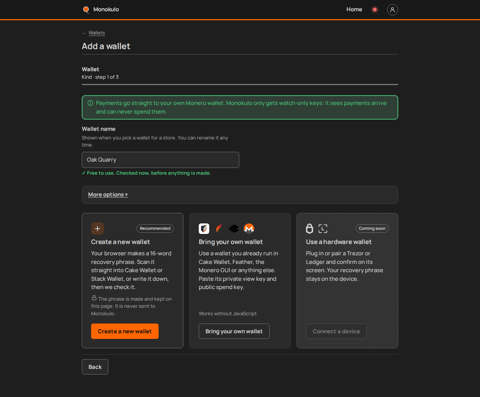
Task: Click the Connect a device button
Action: [336, 331]
